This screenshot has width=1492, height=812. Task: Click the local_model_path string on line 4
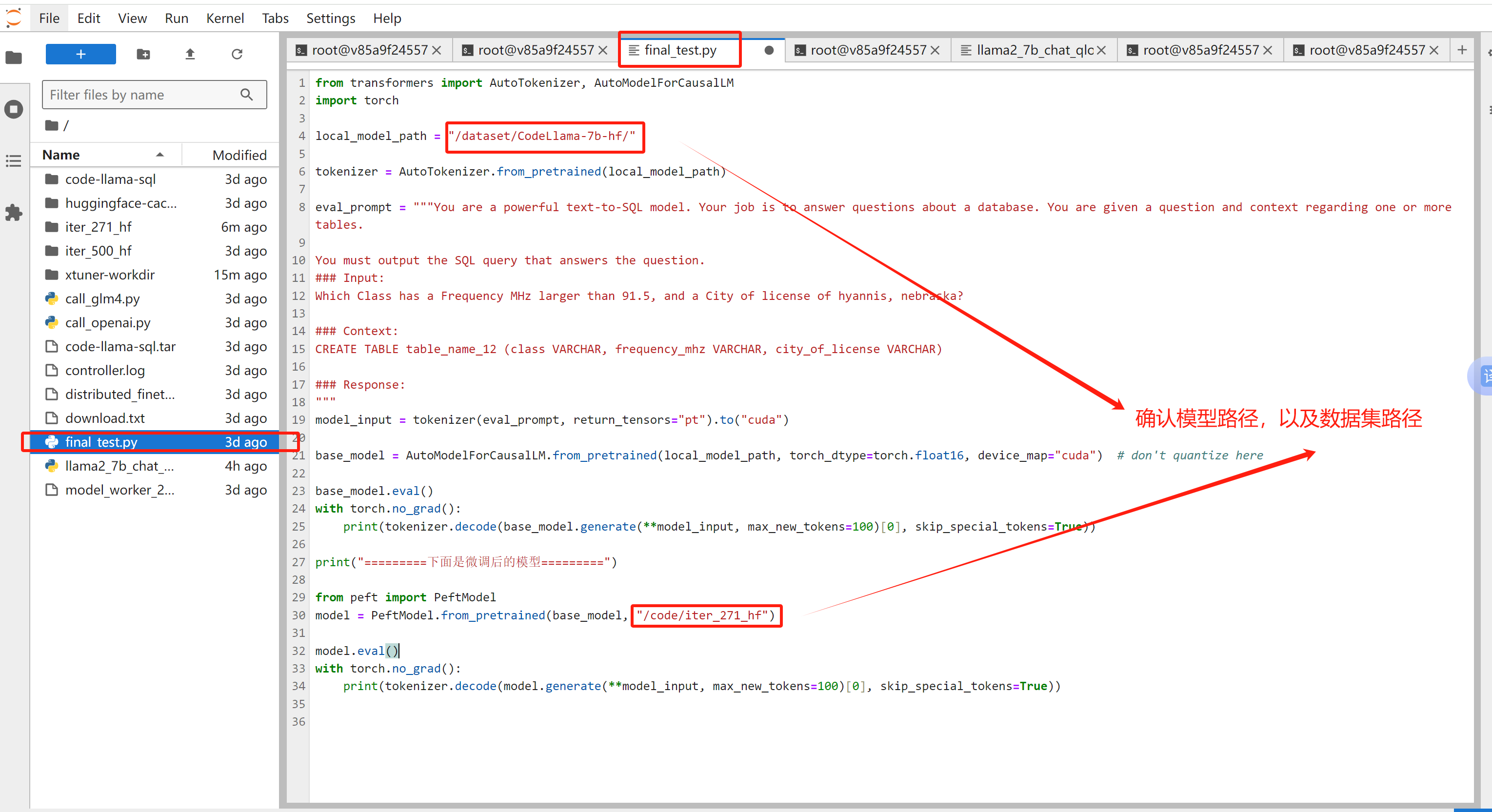tap(542, 136)
